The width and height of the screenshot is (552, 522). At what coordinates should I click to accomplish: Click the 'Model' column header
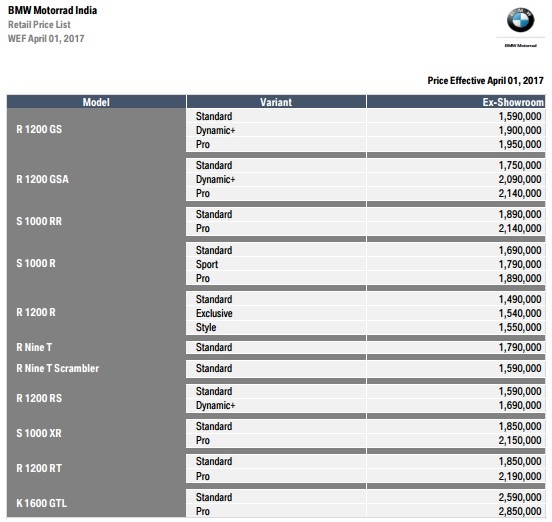point(96,102)
